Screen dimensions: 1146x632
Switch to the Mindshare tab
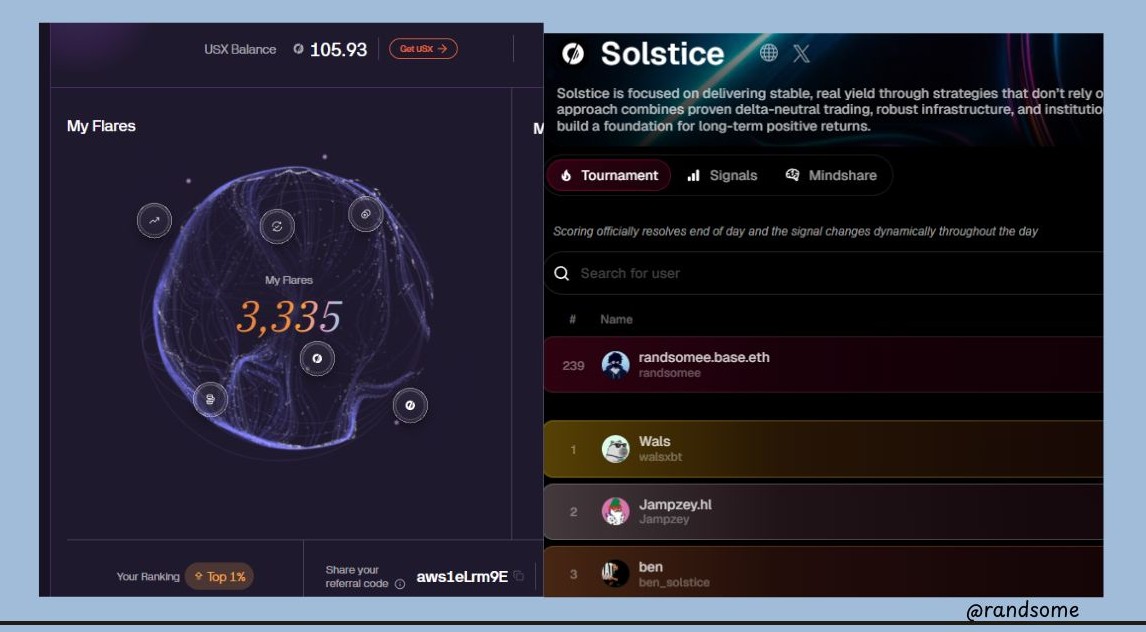[831, 175]
